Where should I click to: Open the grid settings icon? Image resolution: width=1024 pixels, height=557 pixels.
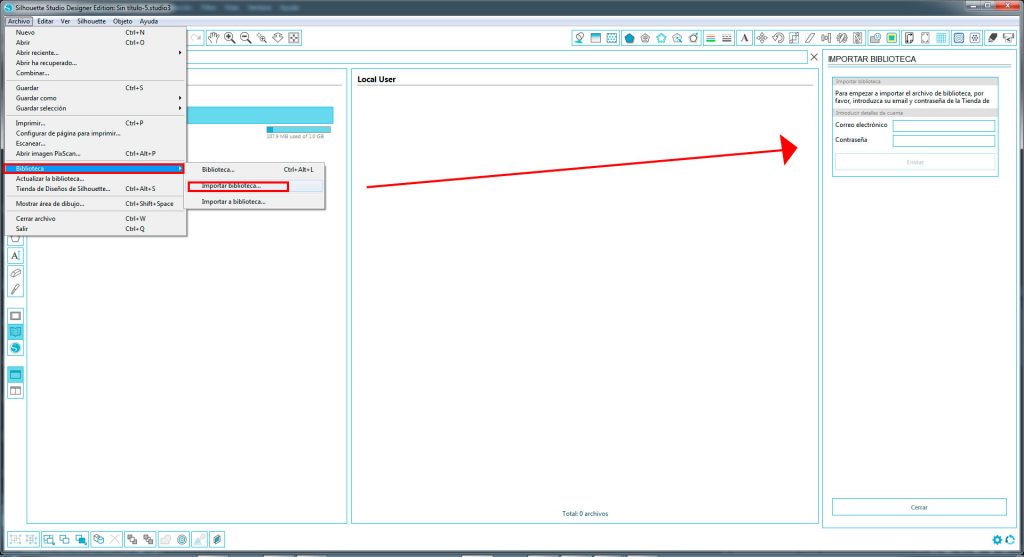[x=941, y=38]
